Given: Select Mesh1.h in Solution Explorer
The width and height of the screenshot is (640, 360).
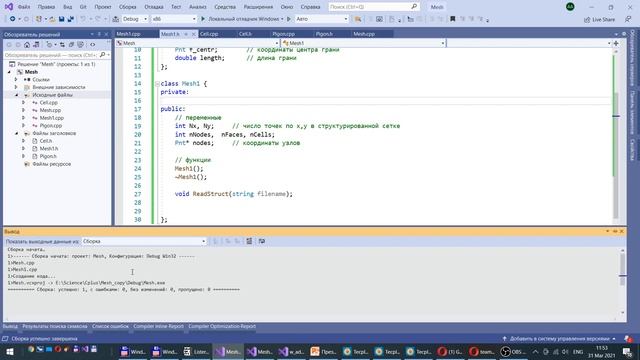Looking at the screenshot, I should coord(49,149).
